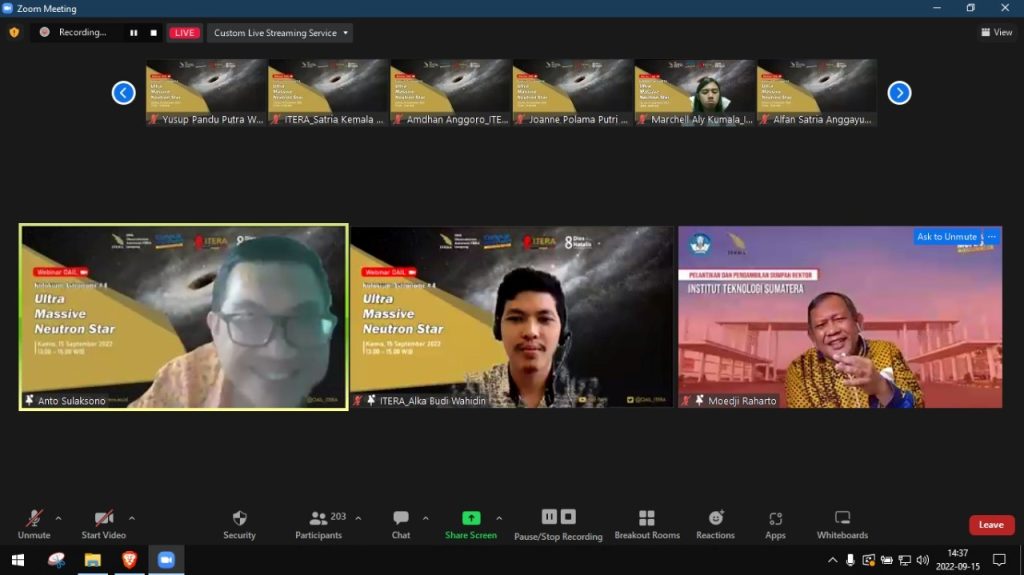Open Whiteboards

click(x=842, y=525)
